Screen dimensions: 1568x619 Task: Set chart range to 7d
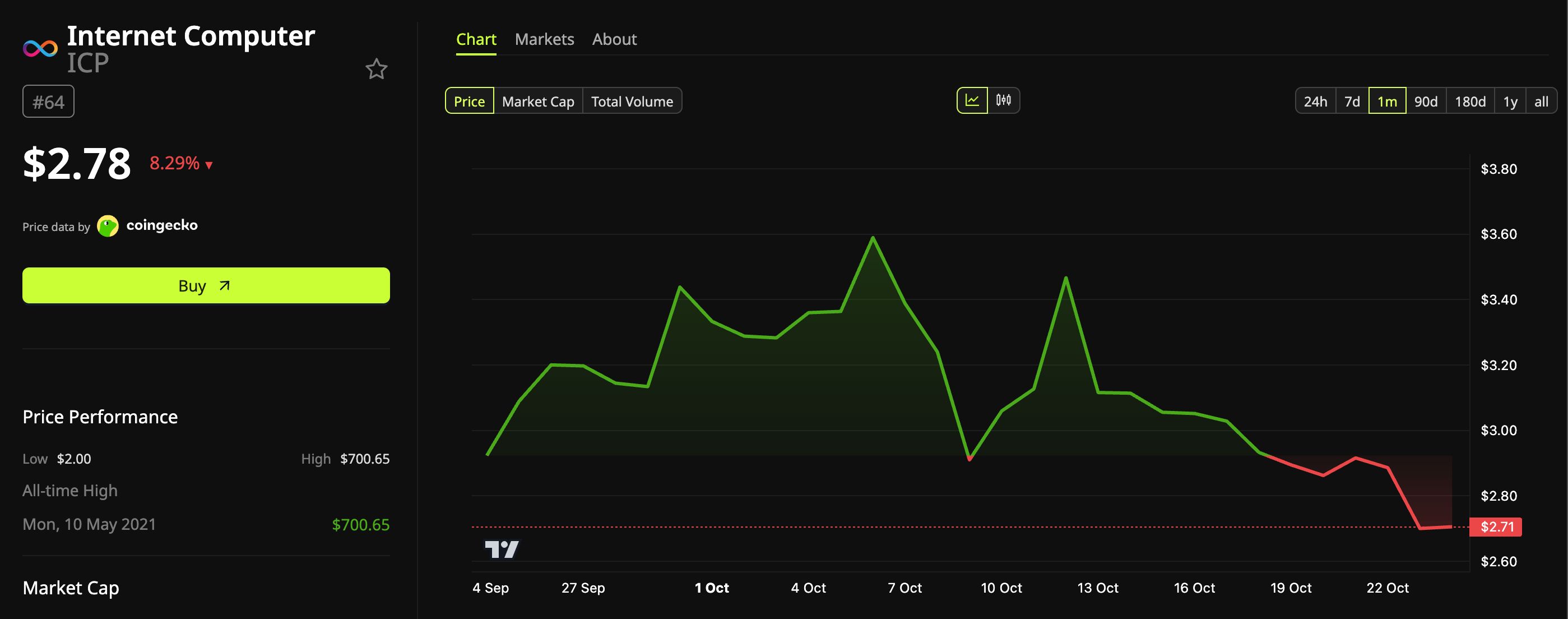(1352, 101)
